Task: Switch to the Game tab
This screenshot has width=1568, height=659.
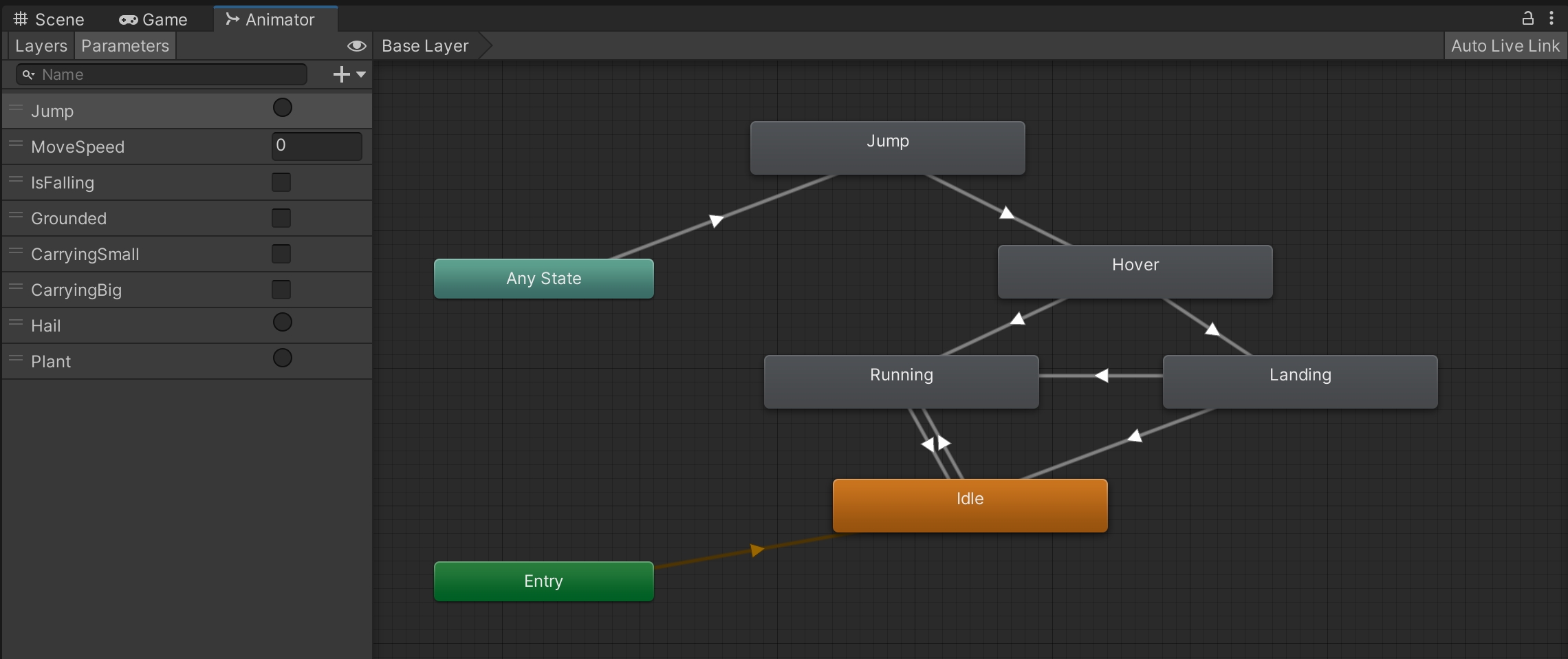Action: tap(153, 20)
